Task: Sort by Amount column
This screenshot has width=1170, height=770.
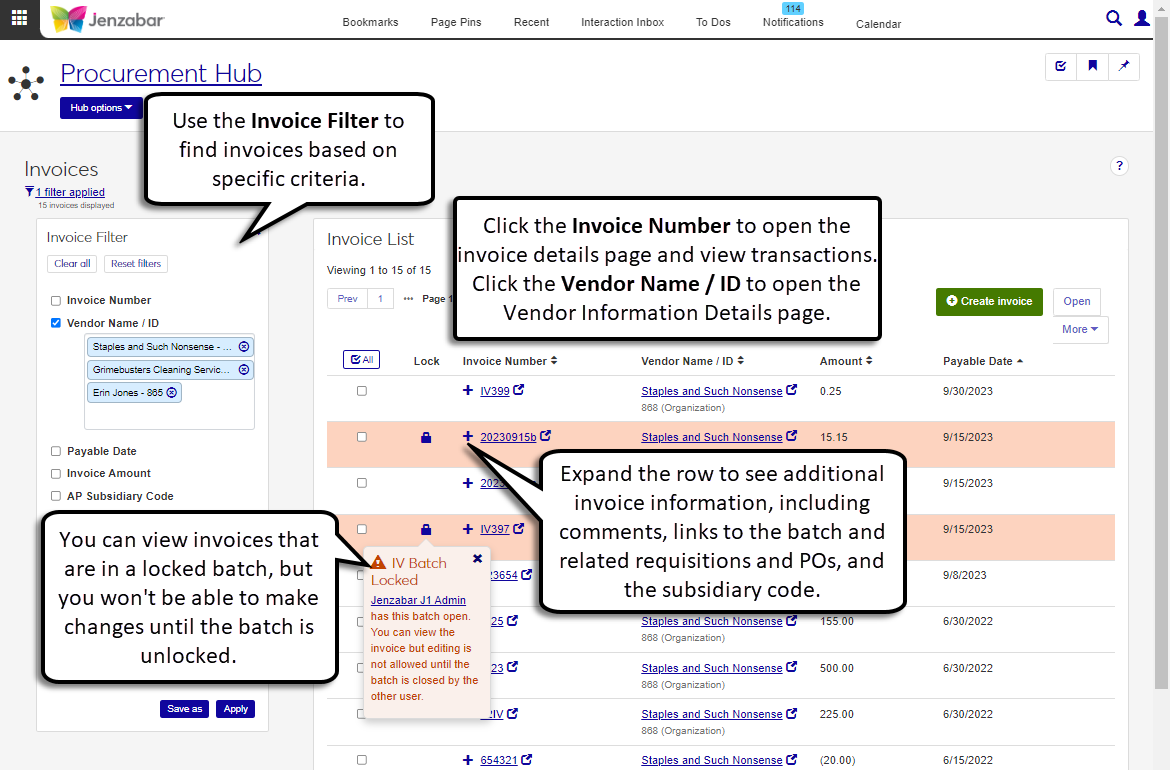Action: pos(846,361)
